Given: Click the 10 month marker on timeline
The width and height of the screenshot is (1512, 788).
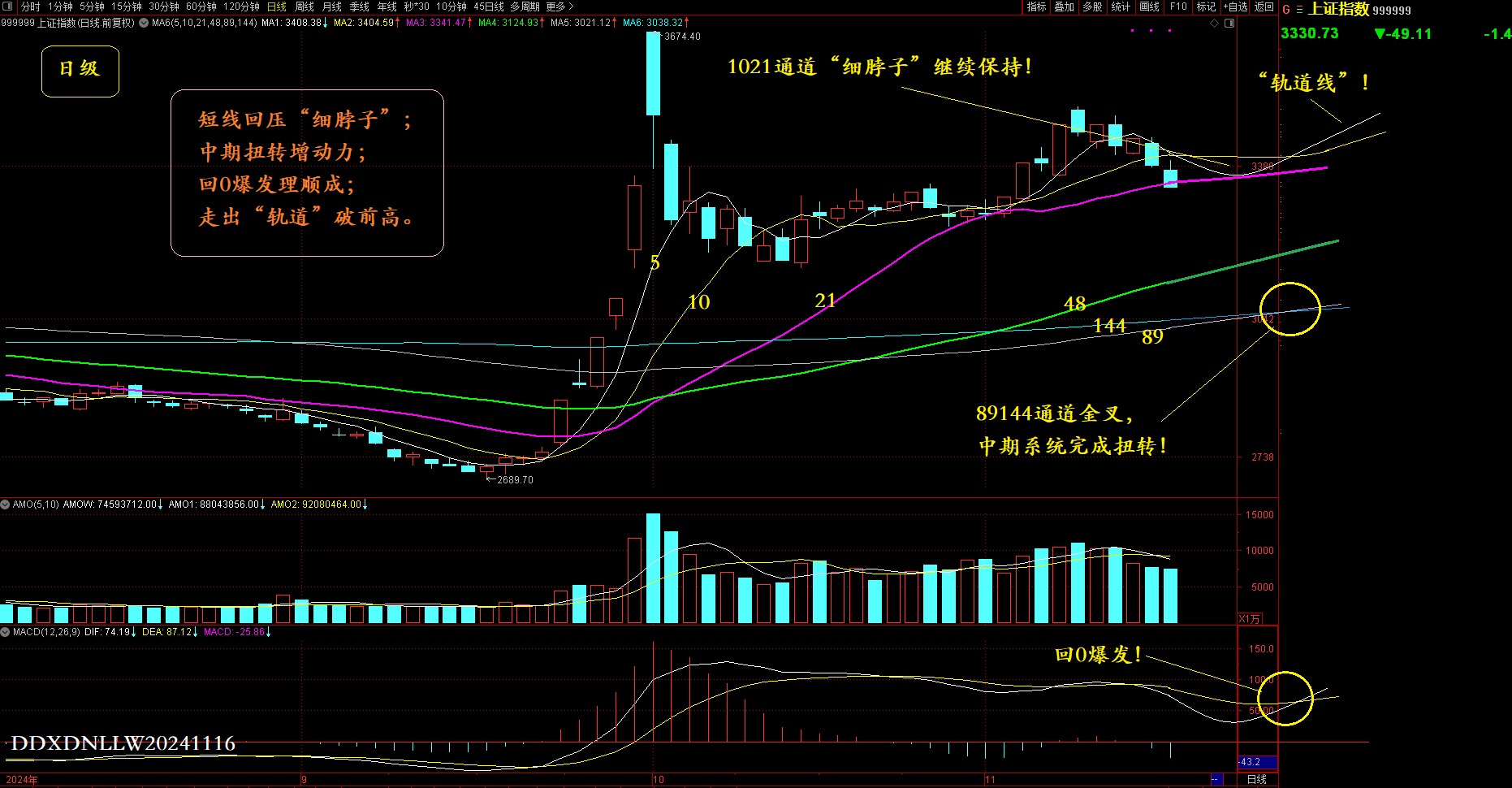Looking at the screenshot, I should tap(658, 780).
